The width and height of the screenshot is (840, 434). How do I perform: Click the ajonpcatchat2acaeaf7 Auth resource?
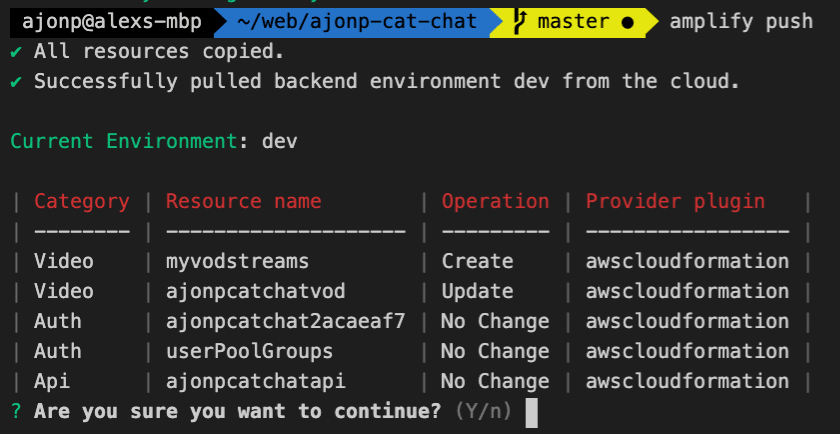click(x=286, y=321)
